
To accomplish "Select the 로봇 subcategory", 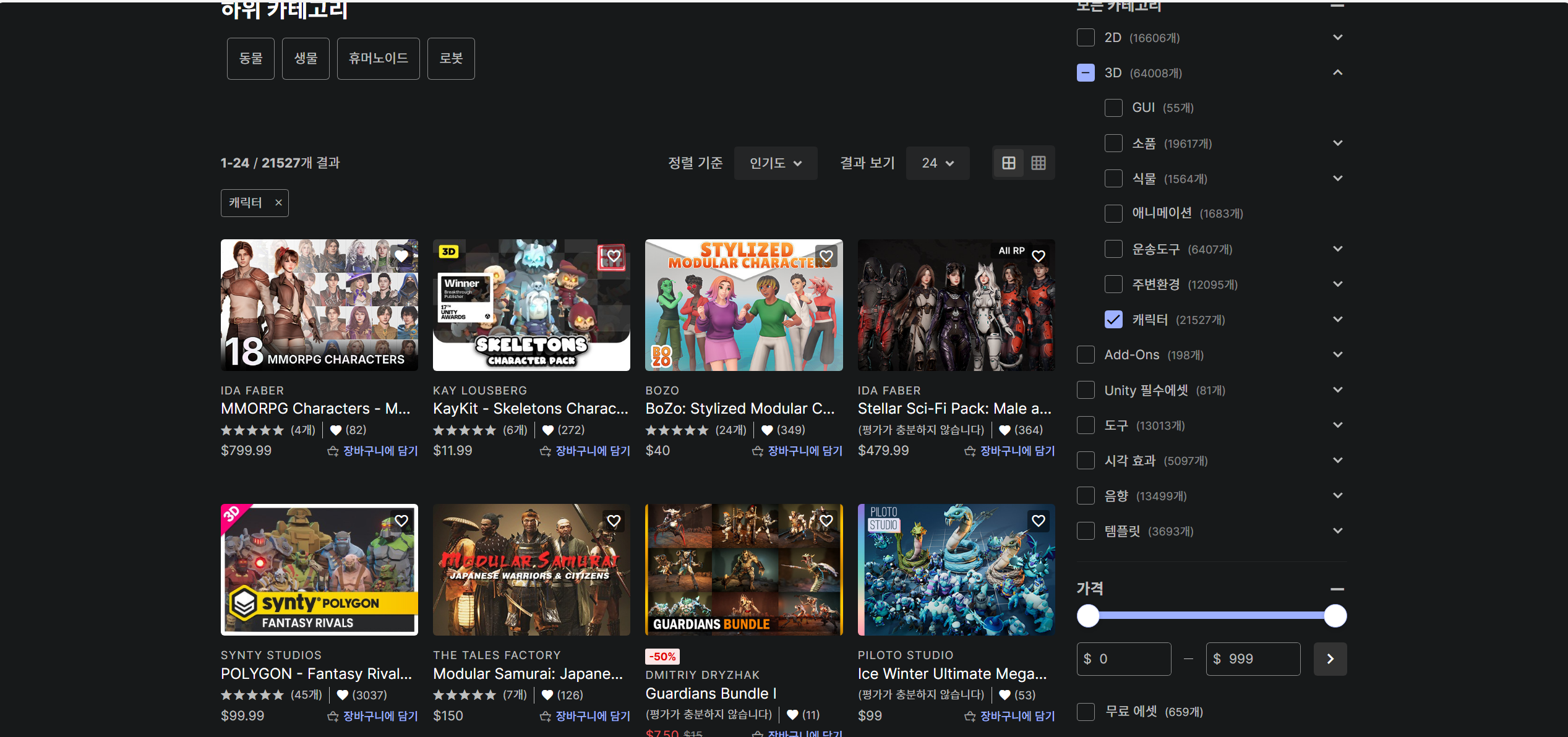I will (x=451, y=59).
